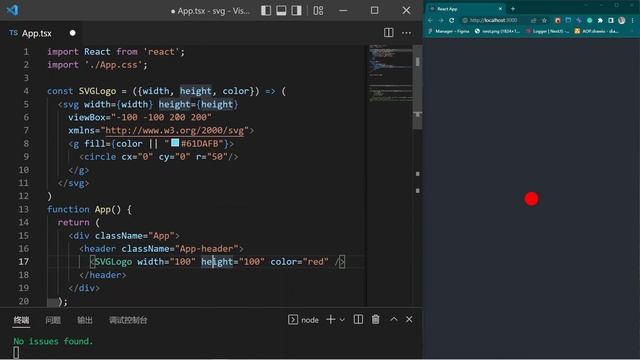Switch to the 输出 output tab
The image size is (640, 360).
[x=85, y=320]
